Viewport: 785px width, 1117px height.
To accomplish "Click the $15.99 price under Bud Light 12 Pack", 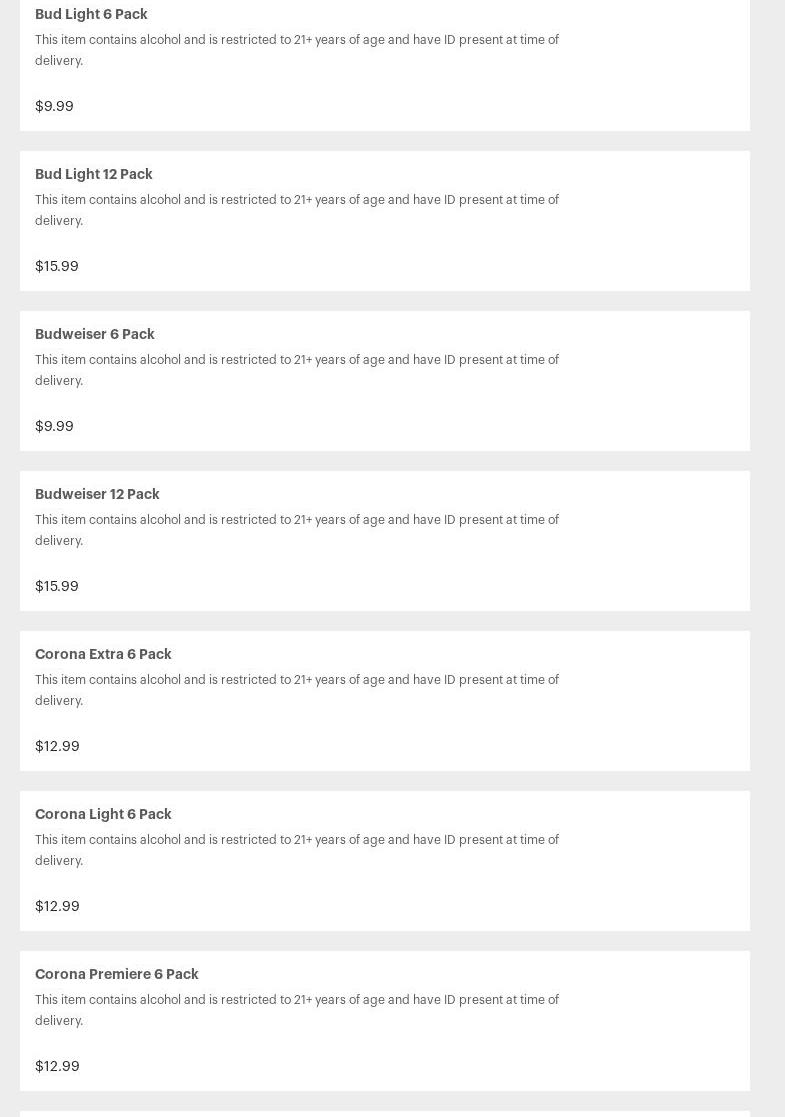I will point(57,266).
